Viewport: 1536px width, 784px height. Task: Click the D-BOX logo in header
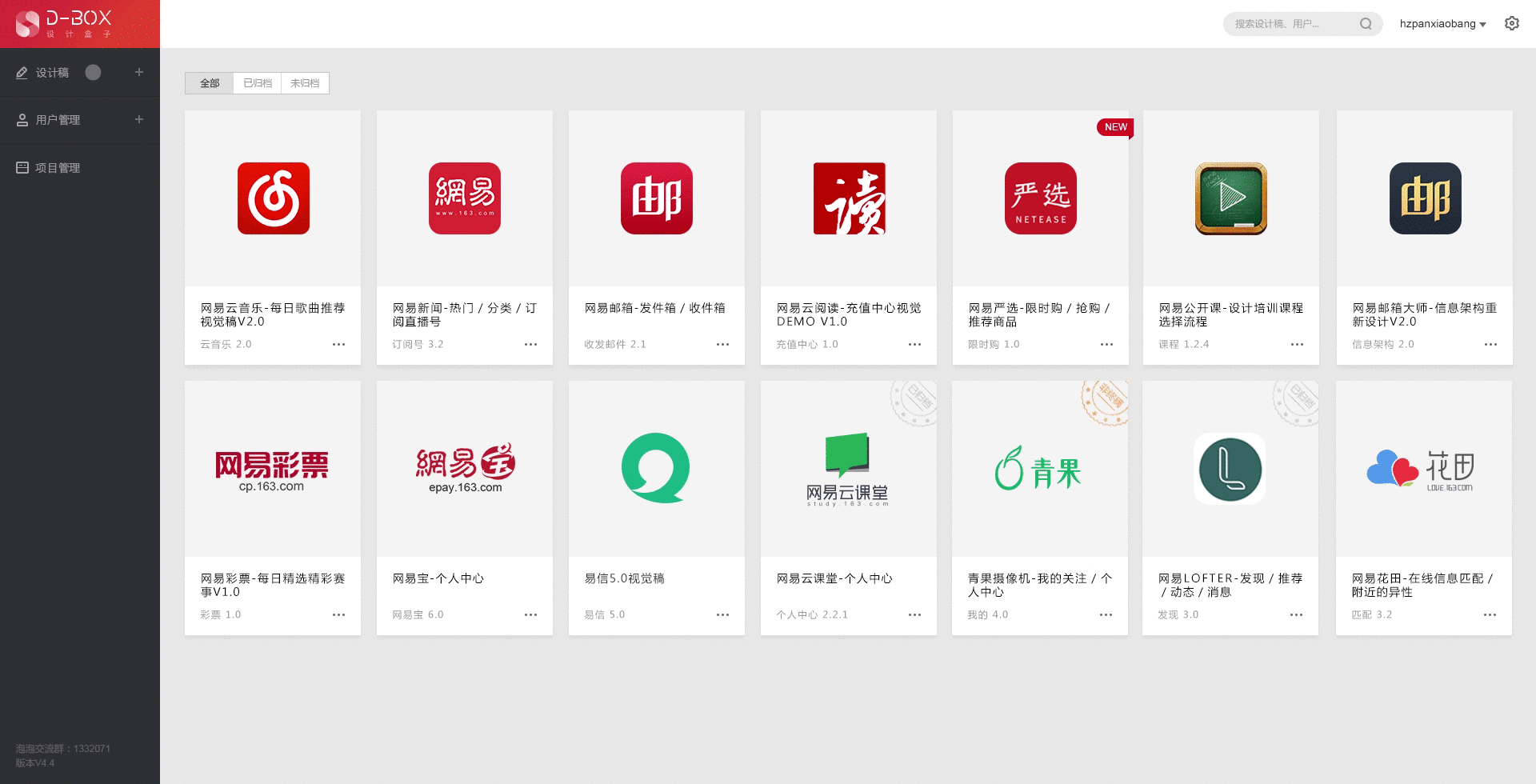pyautogui.click(x=64, y=24)
